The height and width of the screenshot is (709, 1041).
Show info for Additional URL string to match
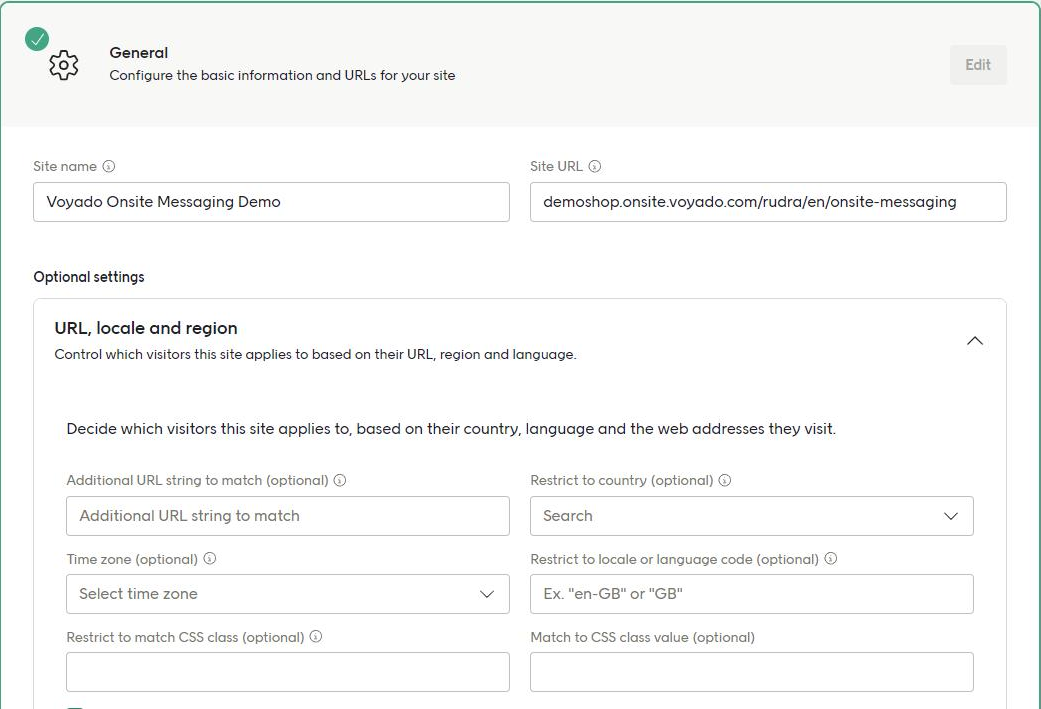340,480
